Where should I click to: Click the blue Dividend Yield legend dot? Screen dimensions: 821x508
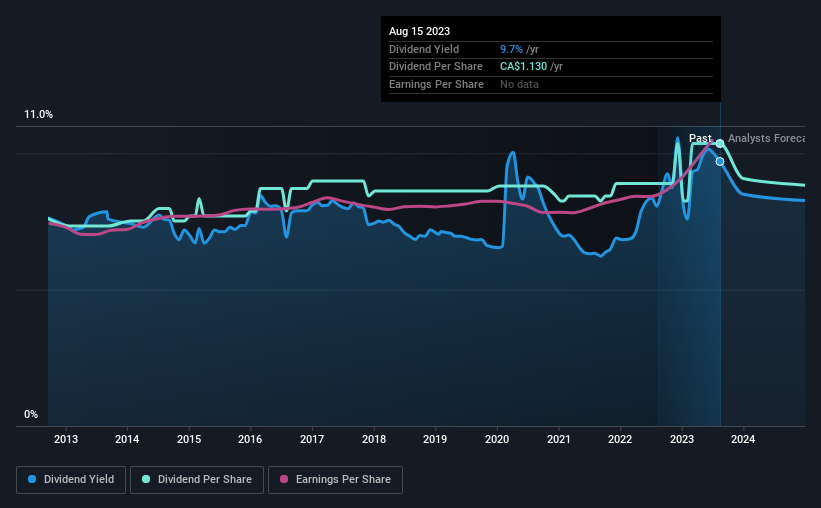pyautogui.click(x=32, y=479)
